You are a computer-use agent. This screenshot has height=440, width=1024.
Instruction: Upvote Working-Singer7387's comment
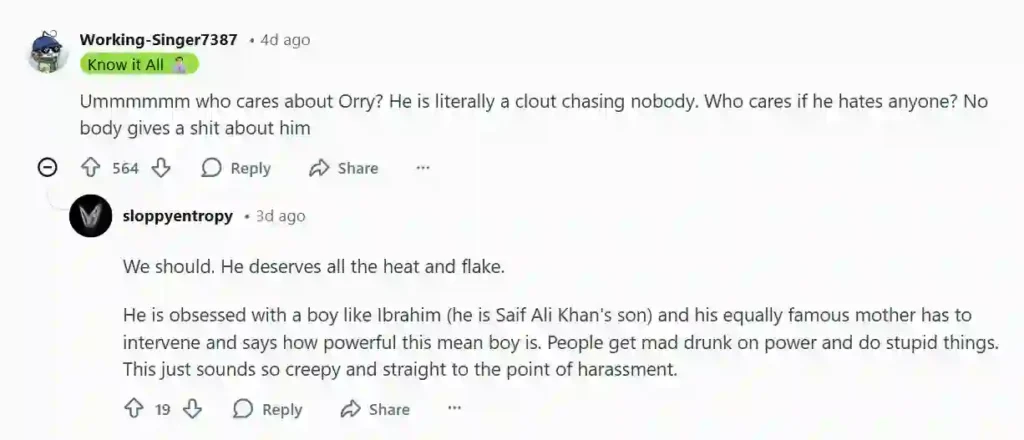point(90,168)
